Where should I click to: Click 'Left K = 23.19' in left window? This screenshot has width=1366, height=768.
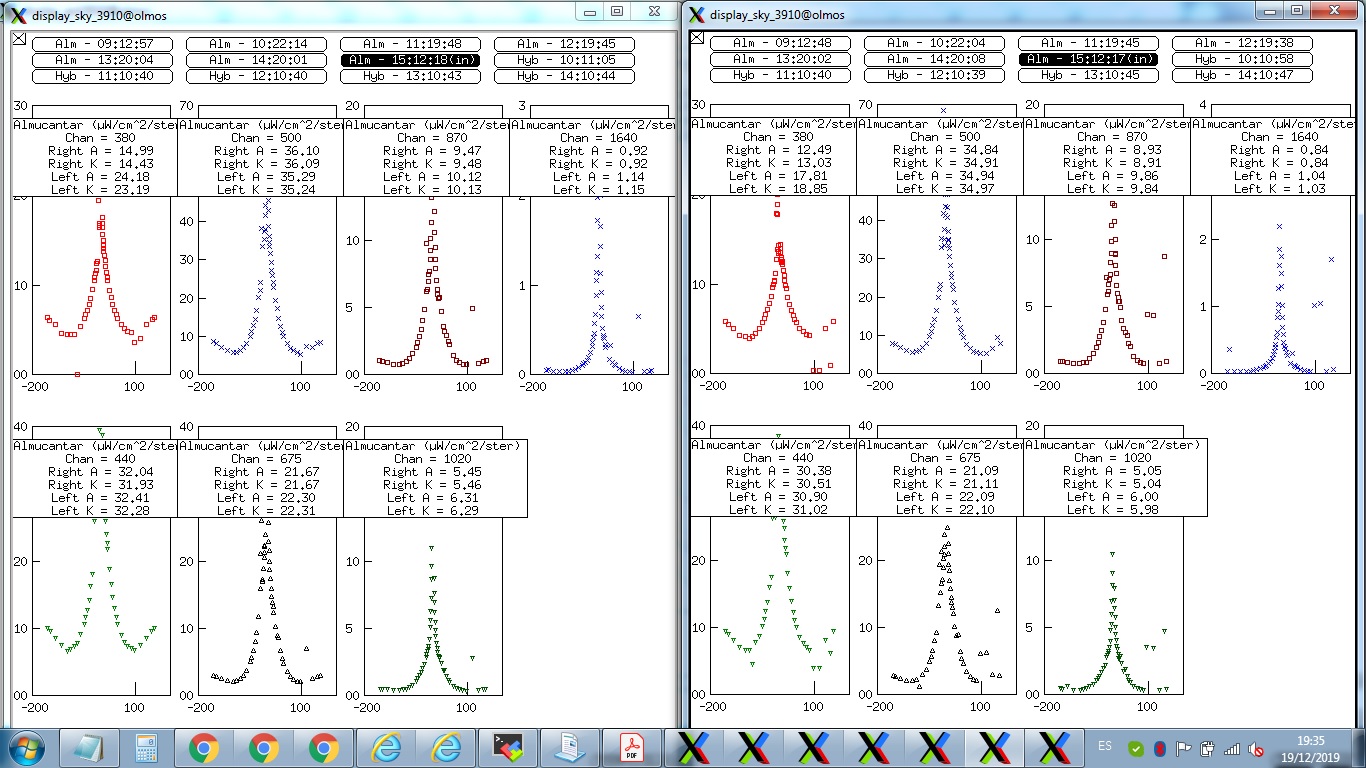coord(101,189)
